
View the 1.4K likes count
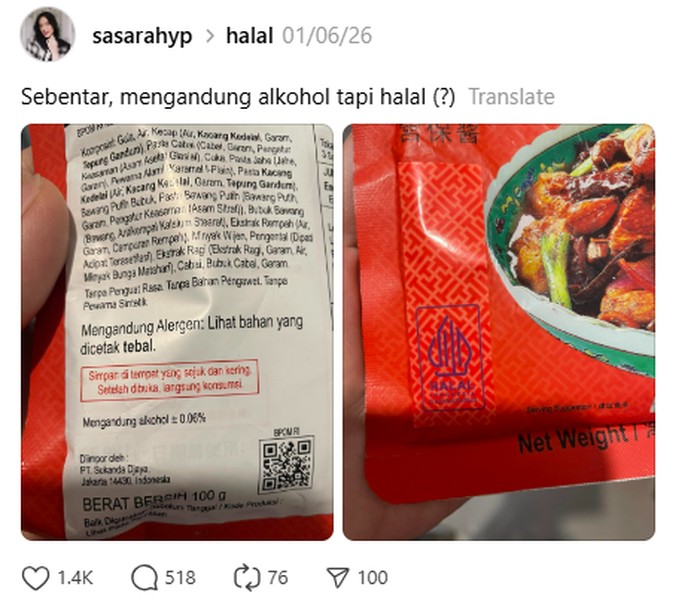point(75,578)
